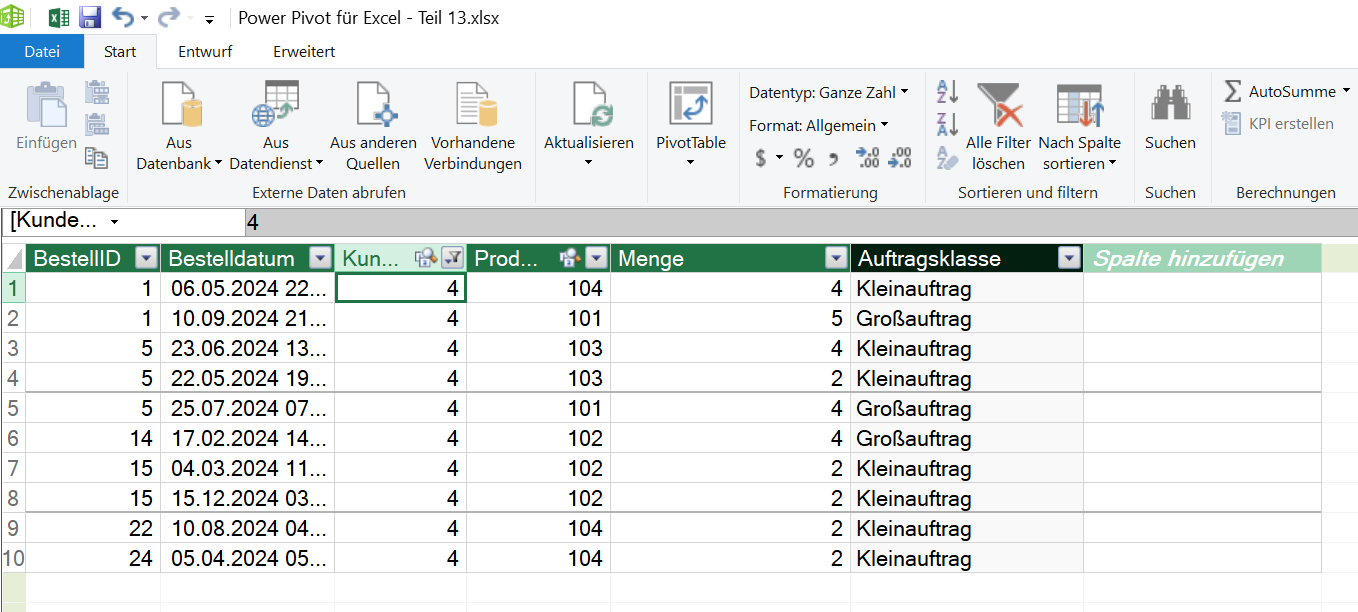Expand the Aktualisieren dropdown arrow
This screenshot has height=612, width=1358.
coord(589,163)
